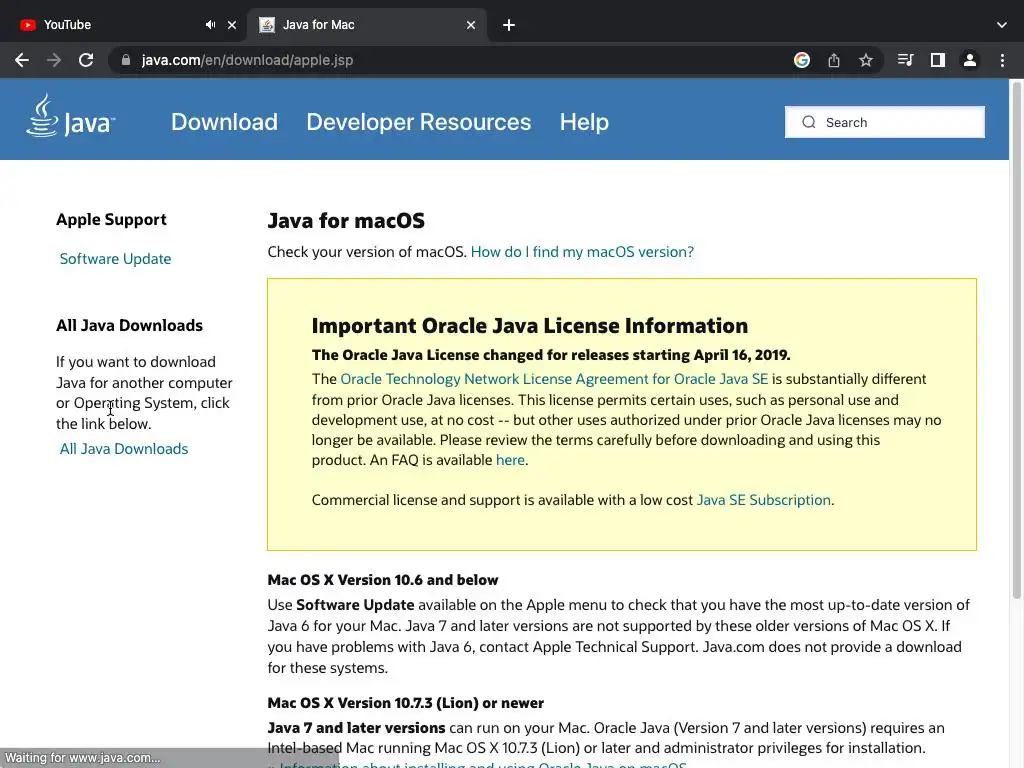Mute the YouTube tab audio icon
The image size is (1024, 768).
click(x=210, y=25)
